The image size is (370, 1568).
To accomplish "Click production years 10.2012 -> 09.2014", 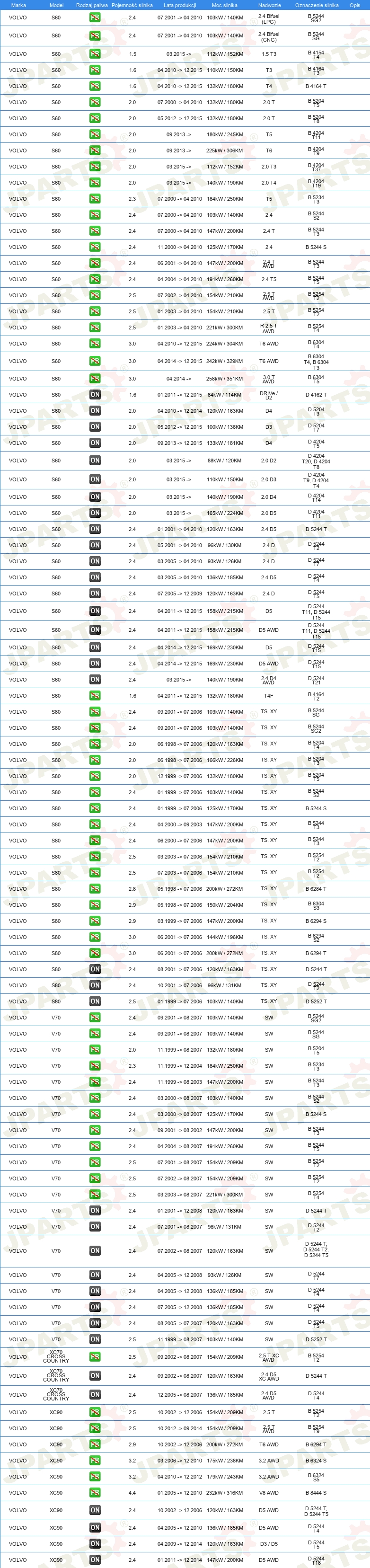I will 179,1428.
